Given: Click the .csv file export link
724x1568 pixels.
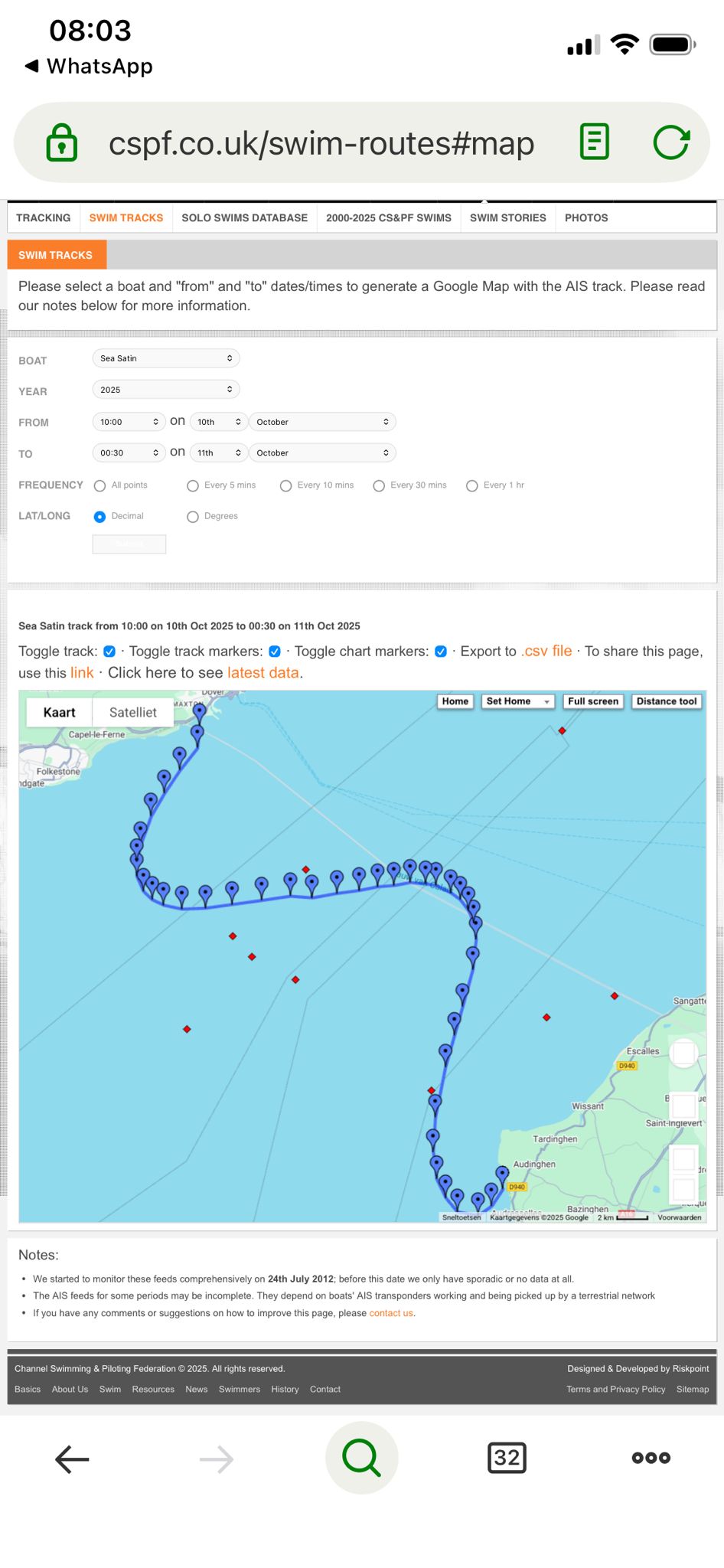Looking at the screenshot, I should (x=546, y=652).
